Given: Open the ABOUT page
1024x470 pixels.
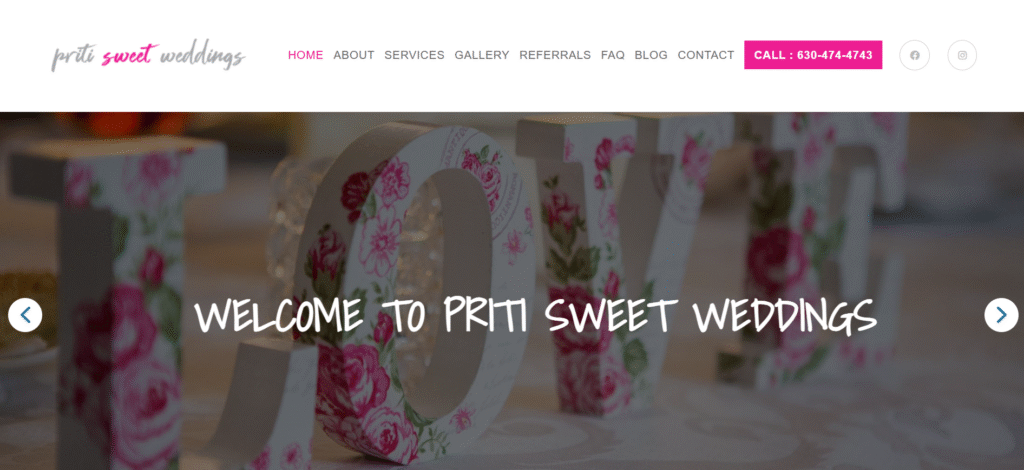Looking at the screenshot, I should 353,55.
